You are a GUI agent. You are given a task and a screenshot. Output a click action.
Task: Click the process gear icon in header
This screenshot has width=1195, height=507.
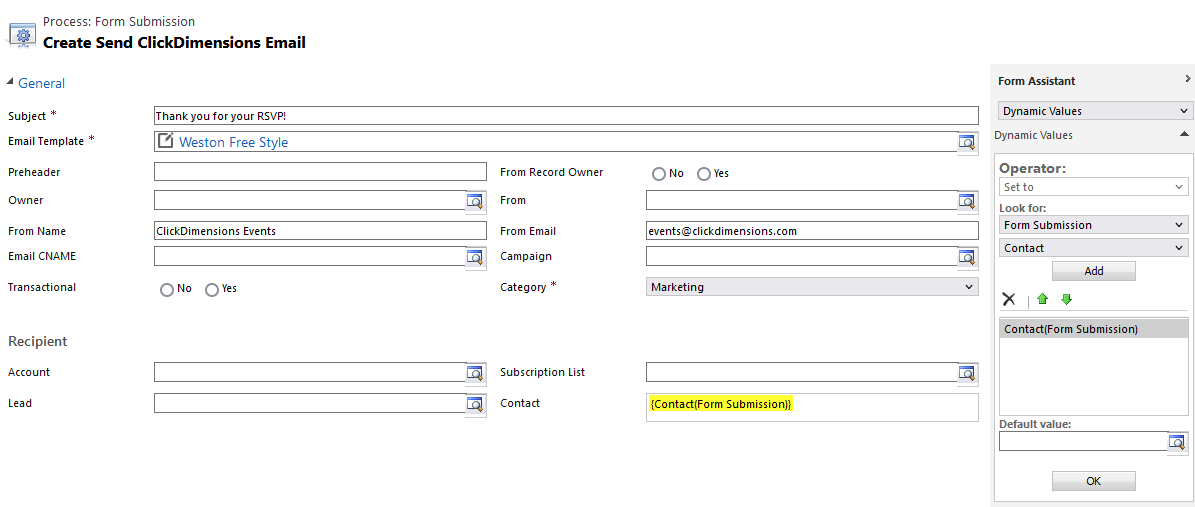pyautogui.click(x=22, y=35)
